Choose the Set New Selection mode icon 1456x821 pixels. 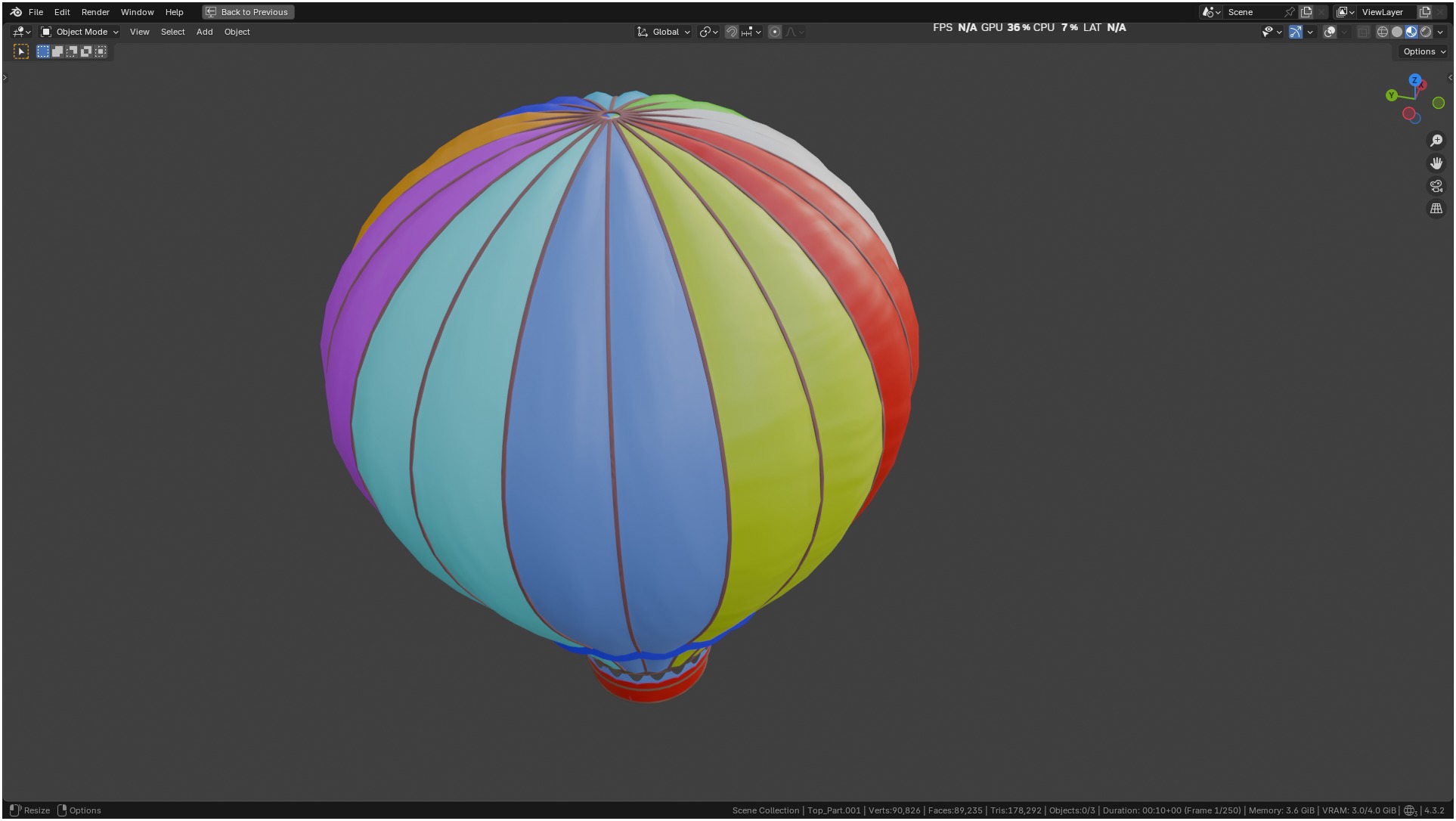coord(43,51)
